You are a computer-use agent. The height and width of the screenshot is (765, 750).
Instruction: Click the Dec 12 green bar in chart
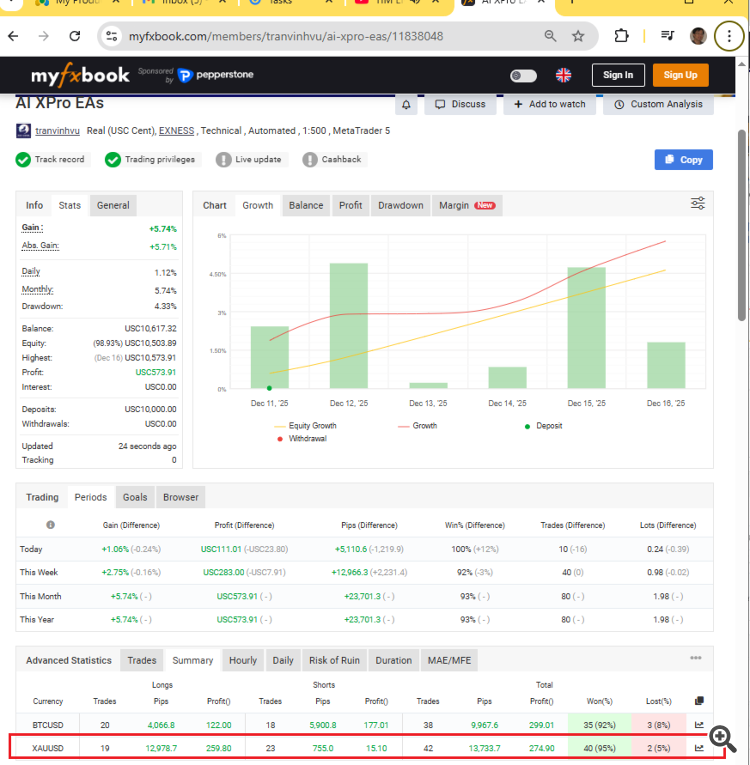coord(349,325)
